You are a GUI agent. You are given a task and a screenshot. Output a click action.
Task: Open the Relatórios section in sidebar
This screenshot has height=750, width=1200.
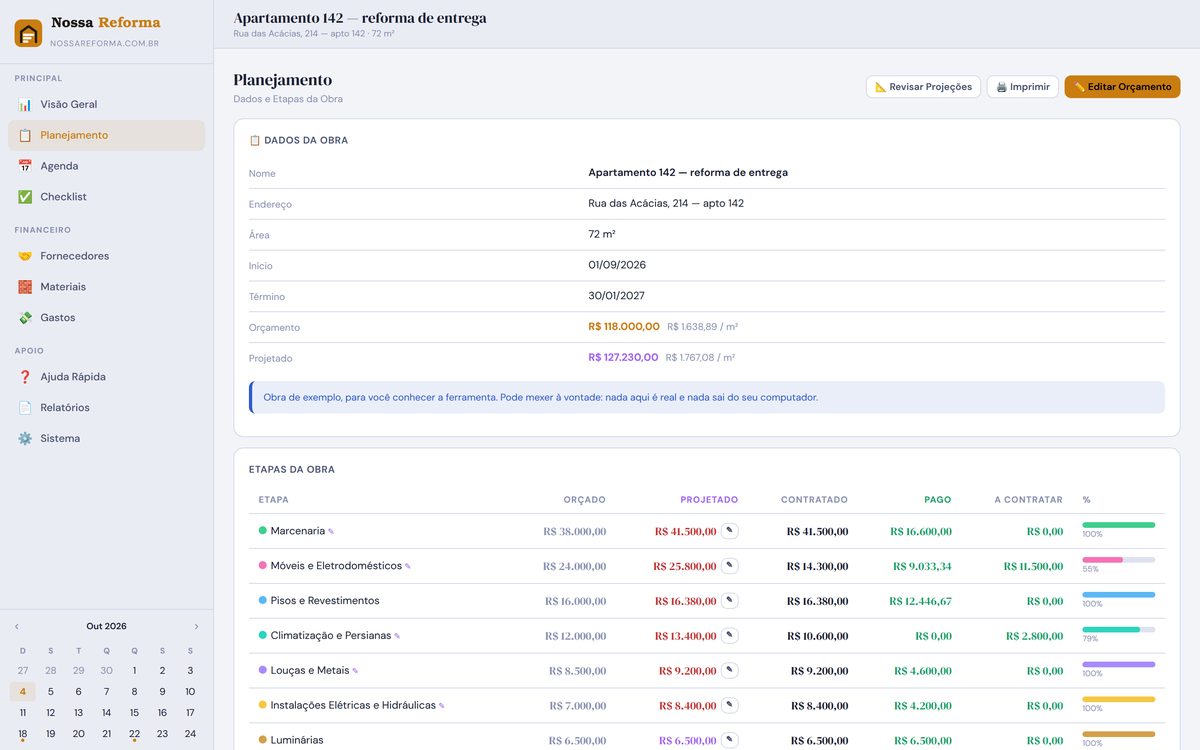coord(106,408)
